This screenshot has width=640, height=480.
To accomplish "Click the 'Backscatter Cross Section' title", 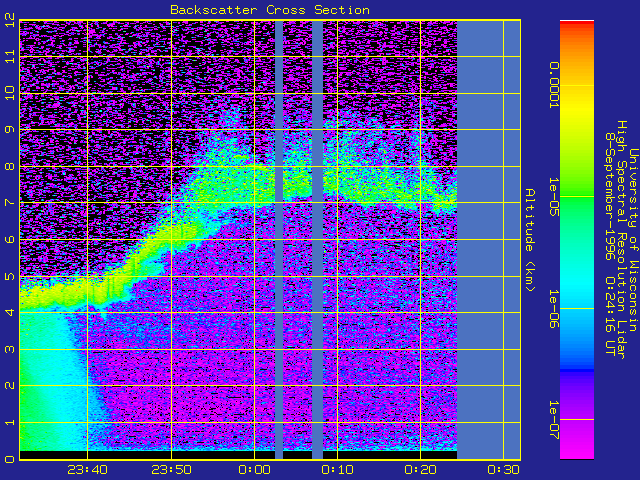I will point(270,10).
